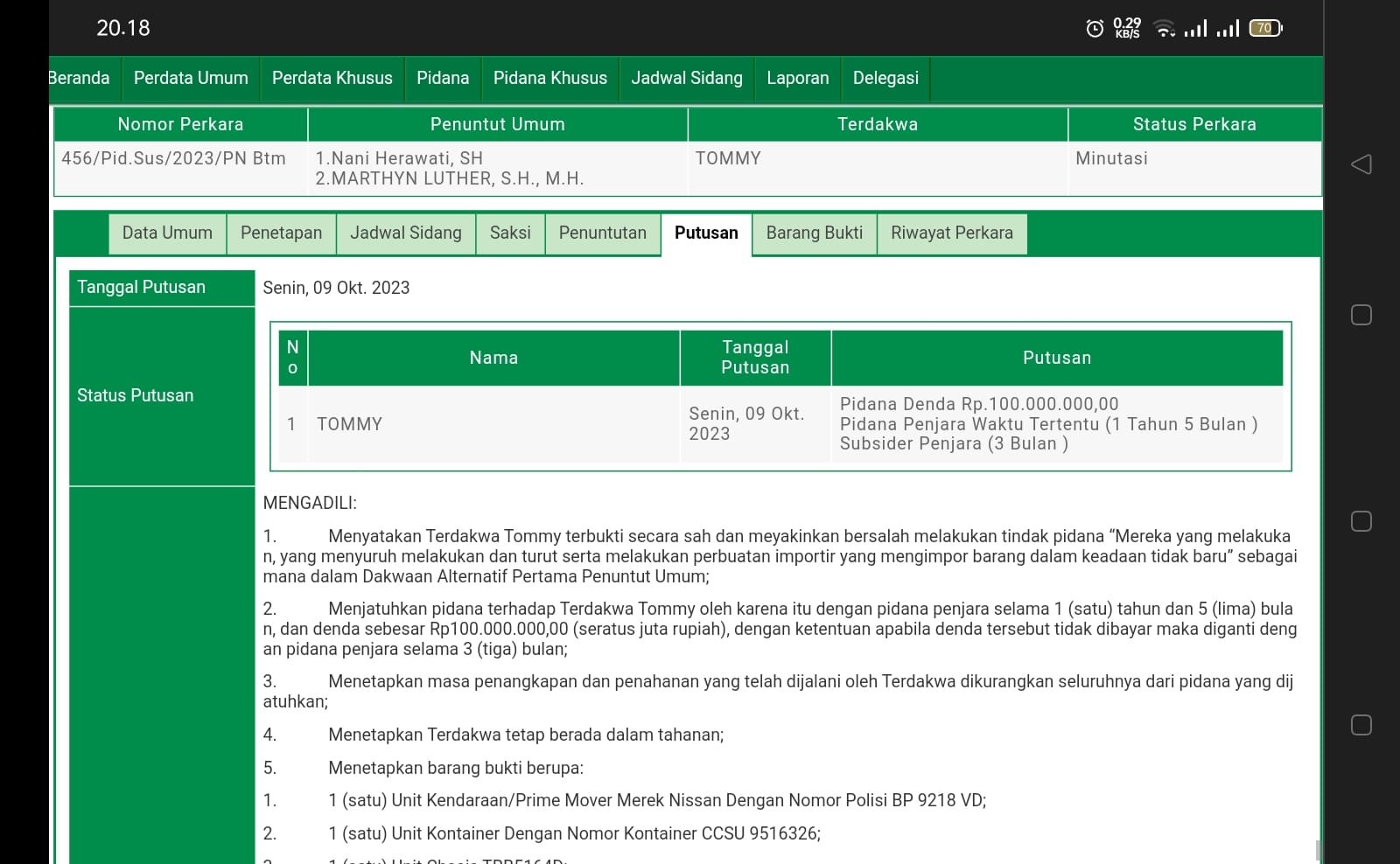Open the Jadwal Sidang top menu
This screenshot has height=864, width=1400.
[687, 78]
